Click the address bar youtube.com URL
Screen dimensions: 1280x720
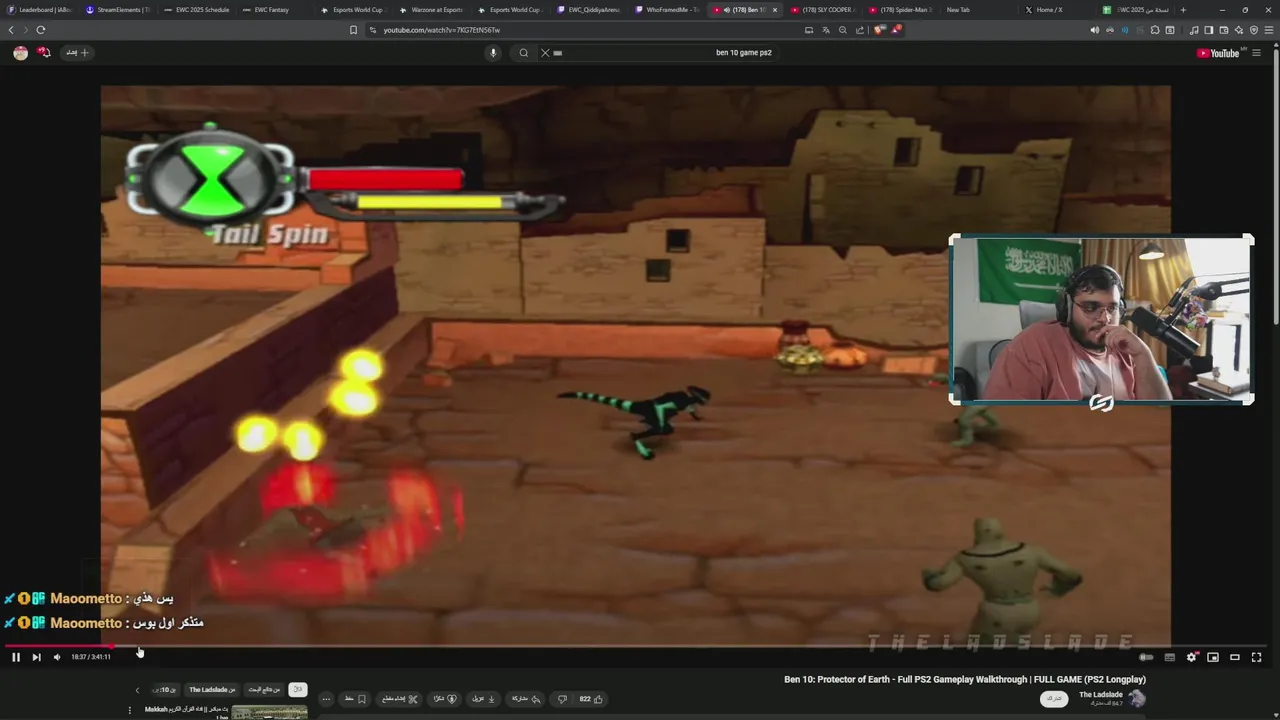point(442,30)
